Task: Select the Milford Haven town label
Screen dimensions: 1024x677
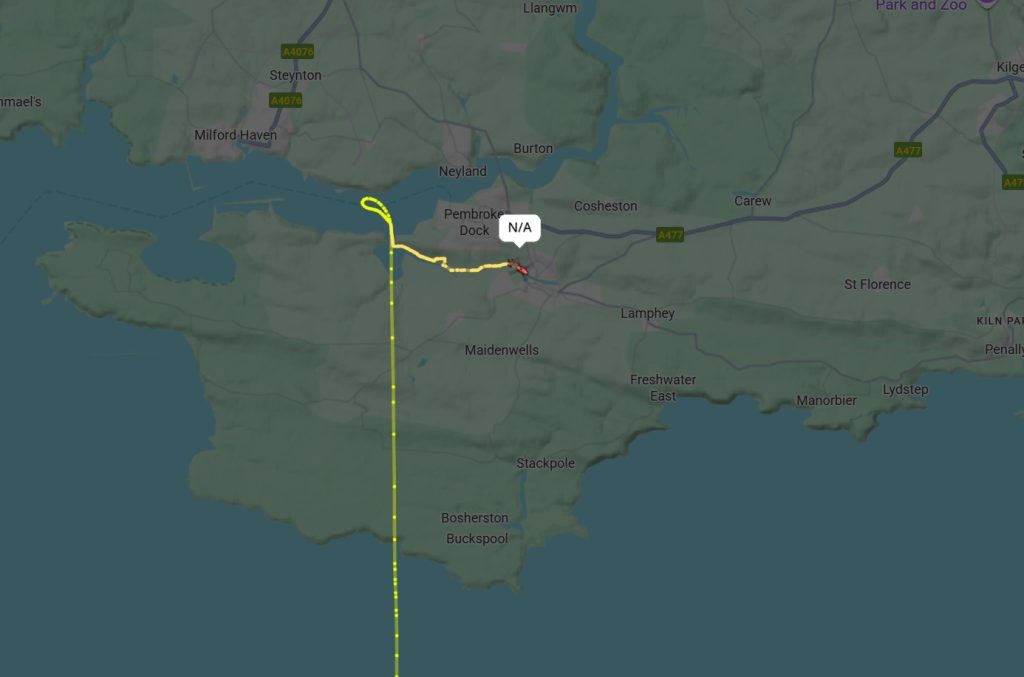Action: point(235,135)
